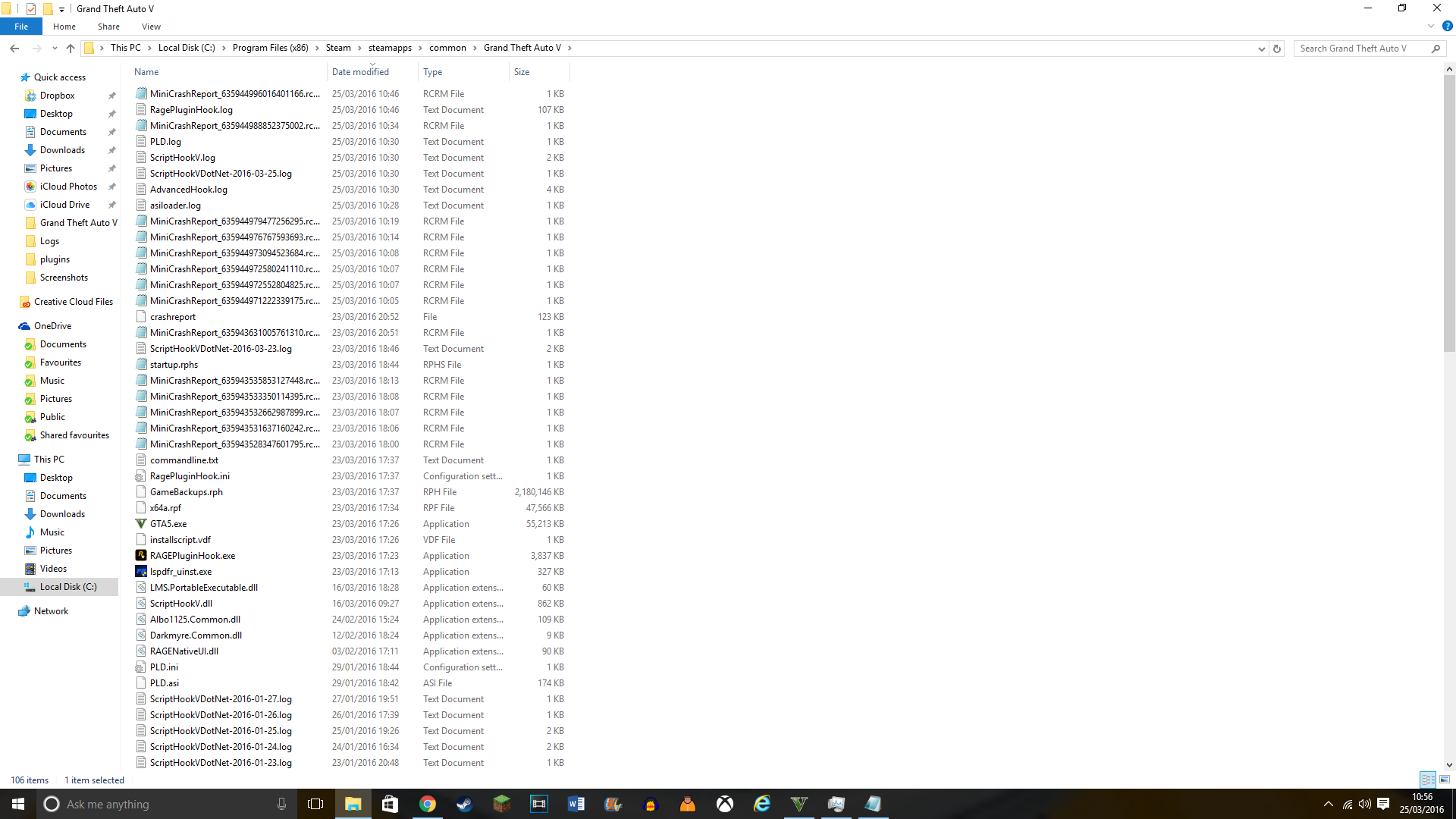
Task: Toggle details view layout button
Action: pos(1428,780)
